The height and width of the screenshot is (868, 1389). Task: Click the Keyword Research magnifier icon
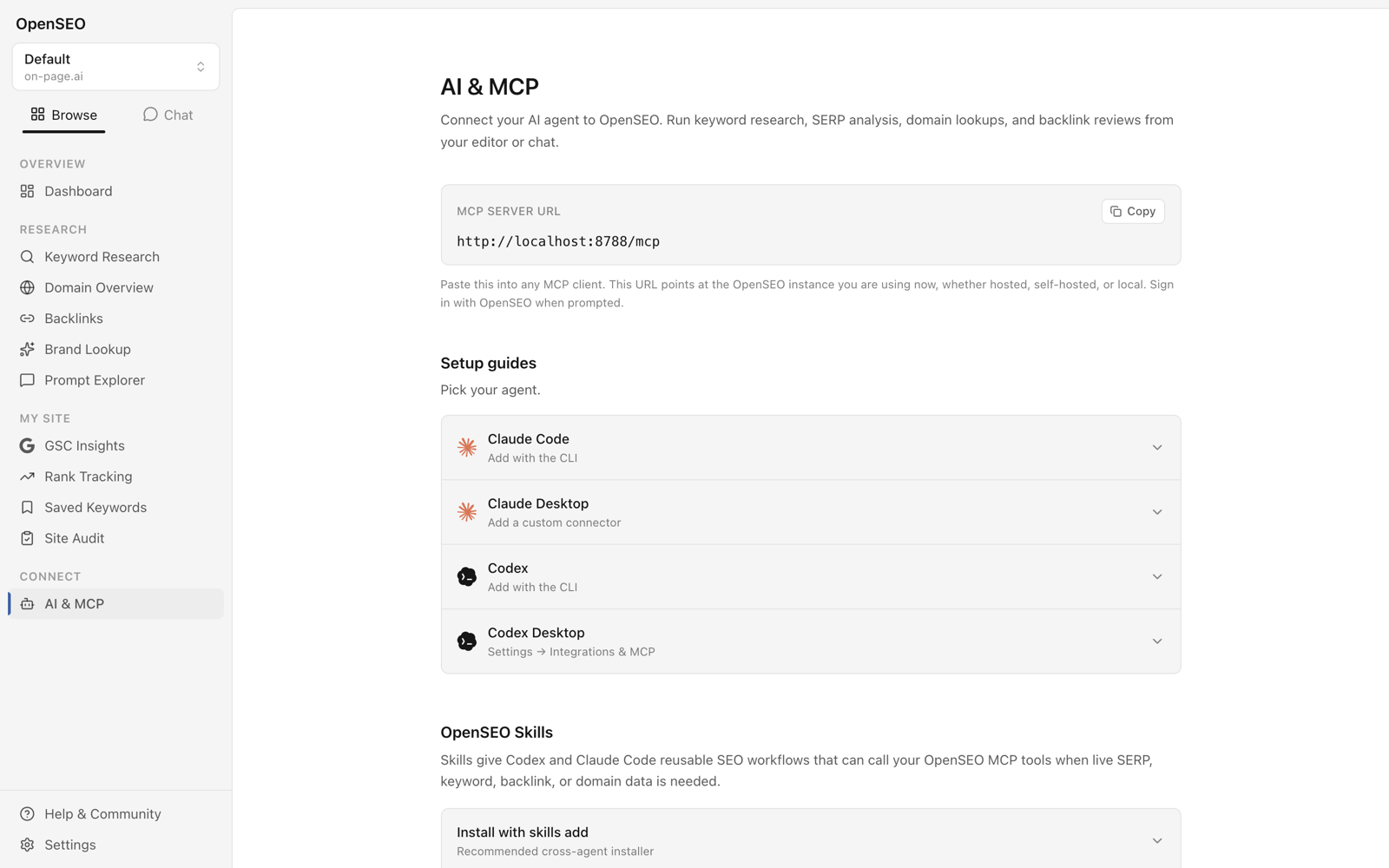coord(27,257)
